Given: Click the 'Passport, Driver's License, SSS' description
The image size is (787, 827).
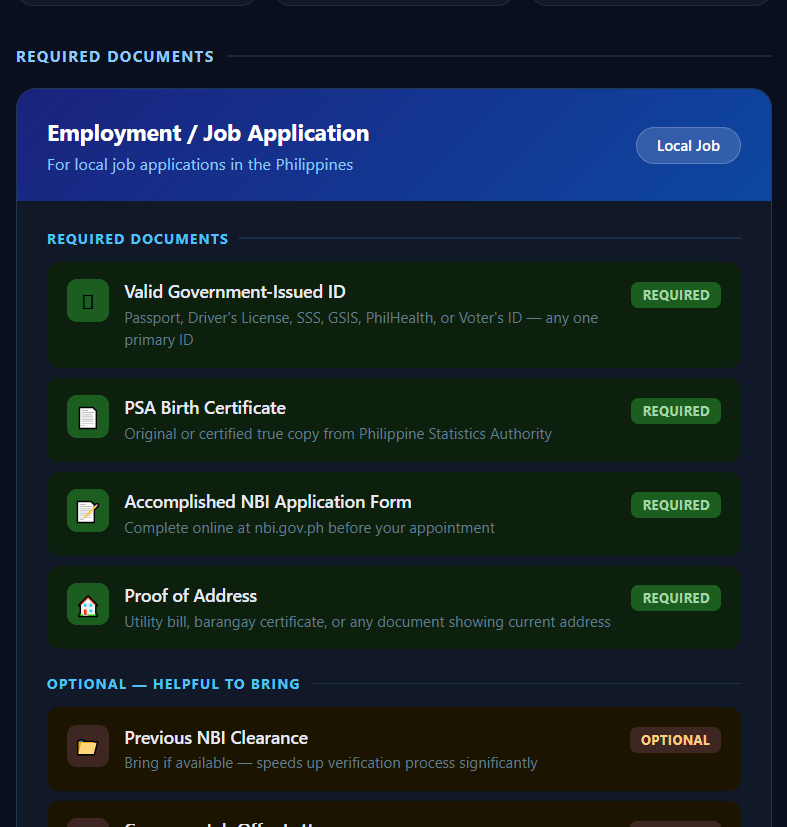Looking at the screenshot, I should (x=361, y=329).
